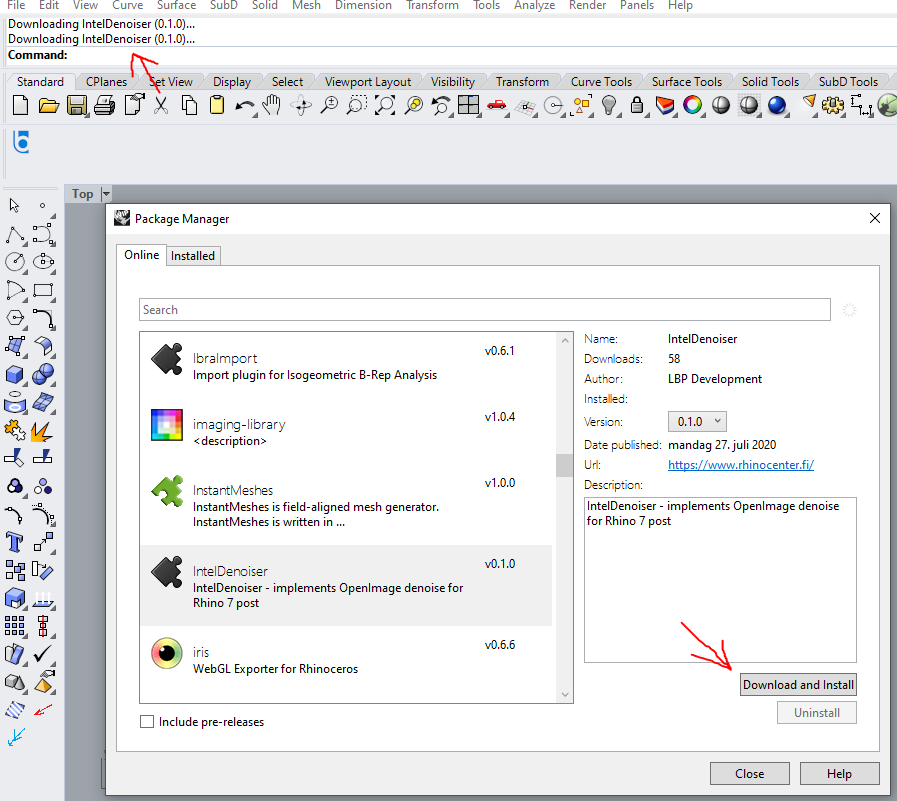Click Download and Install button
897x801 pixels.
[x=798, y=685]
